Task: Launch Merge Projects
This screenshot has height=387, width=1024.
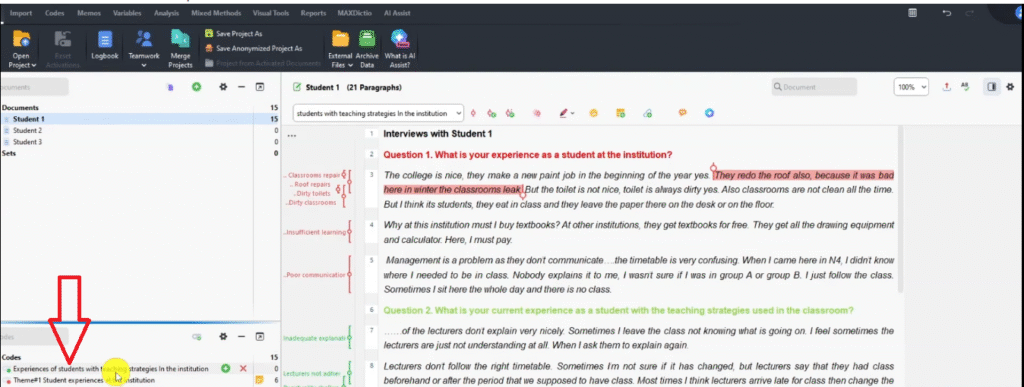Action: 180,48
